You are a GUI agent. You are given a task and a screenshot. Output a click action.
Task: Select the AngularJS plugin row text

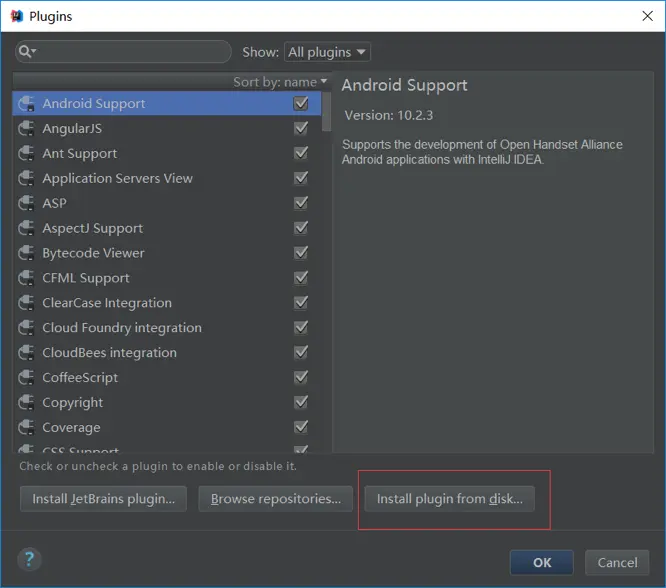[72, 128]
